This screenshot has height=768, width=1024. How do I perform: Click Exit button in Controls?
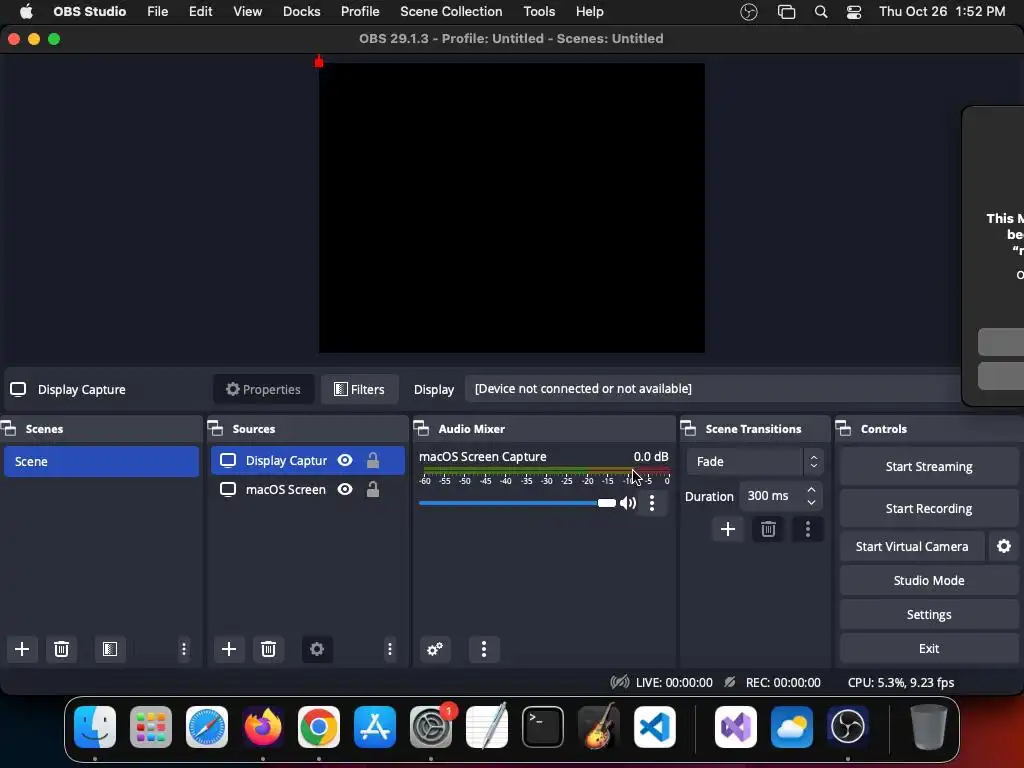(x=929, y=648)
